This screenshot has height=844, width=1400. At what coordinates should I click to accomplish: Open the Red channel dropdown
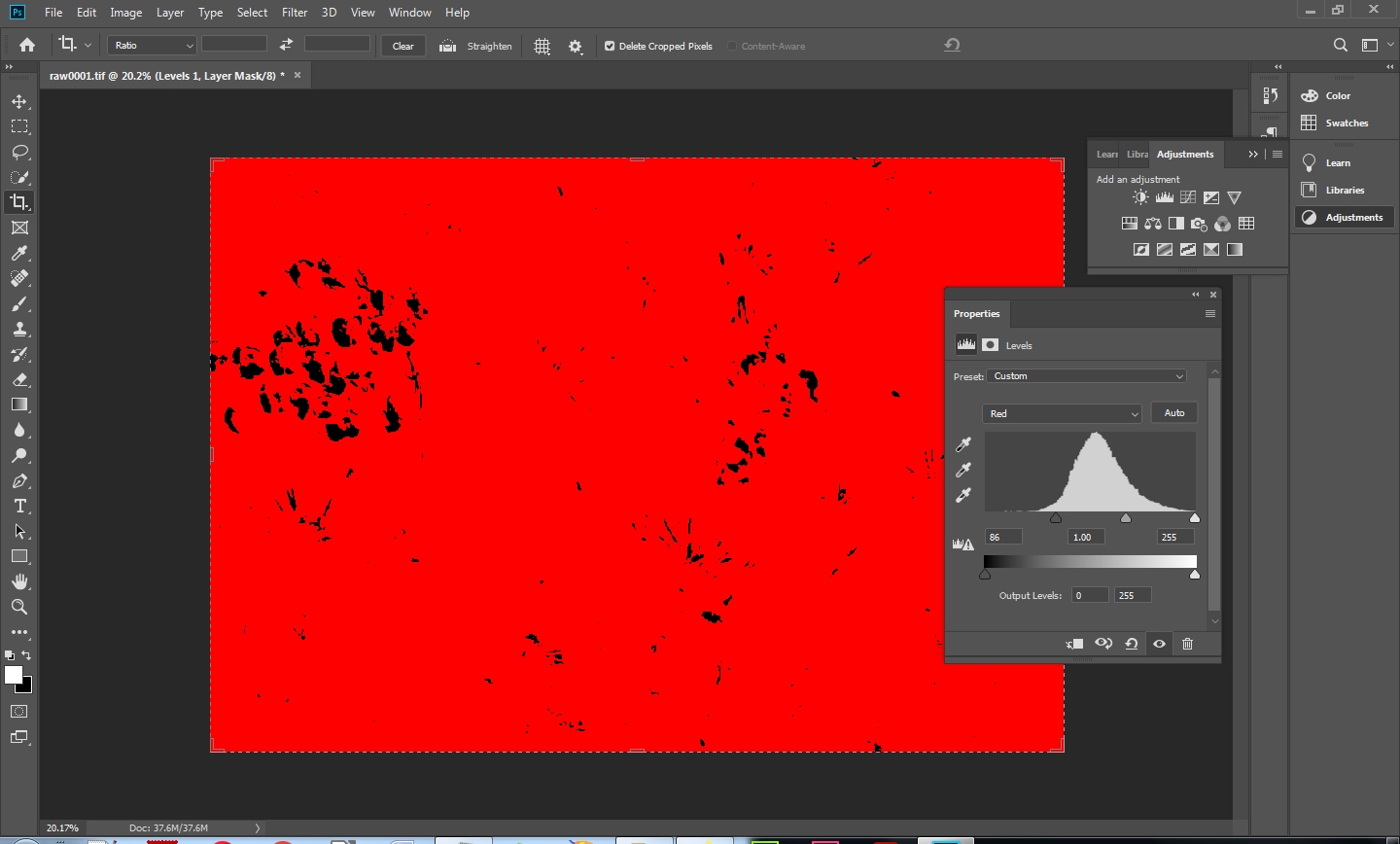tap(1062, 413)
